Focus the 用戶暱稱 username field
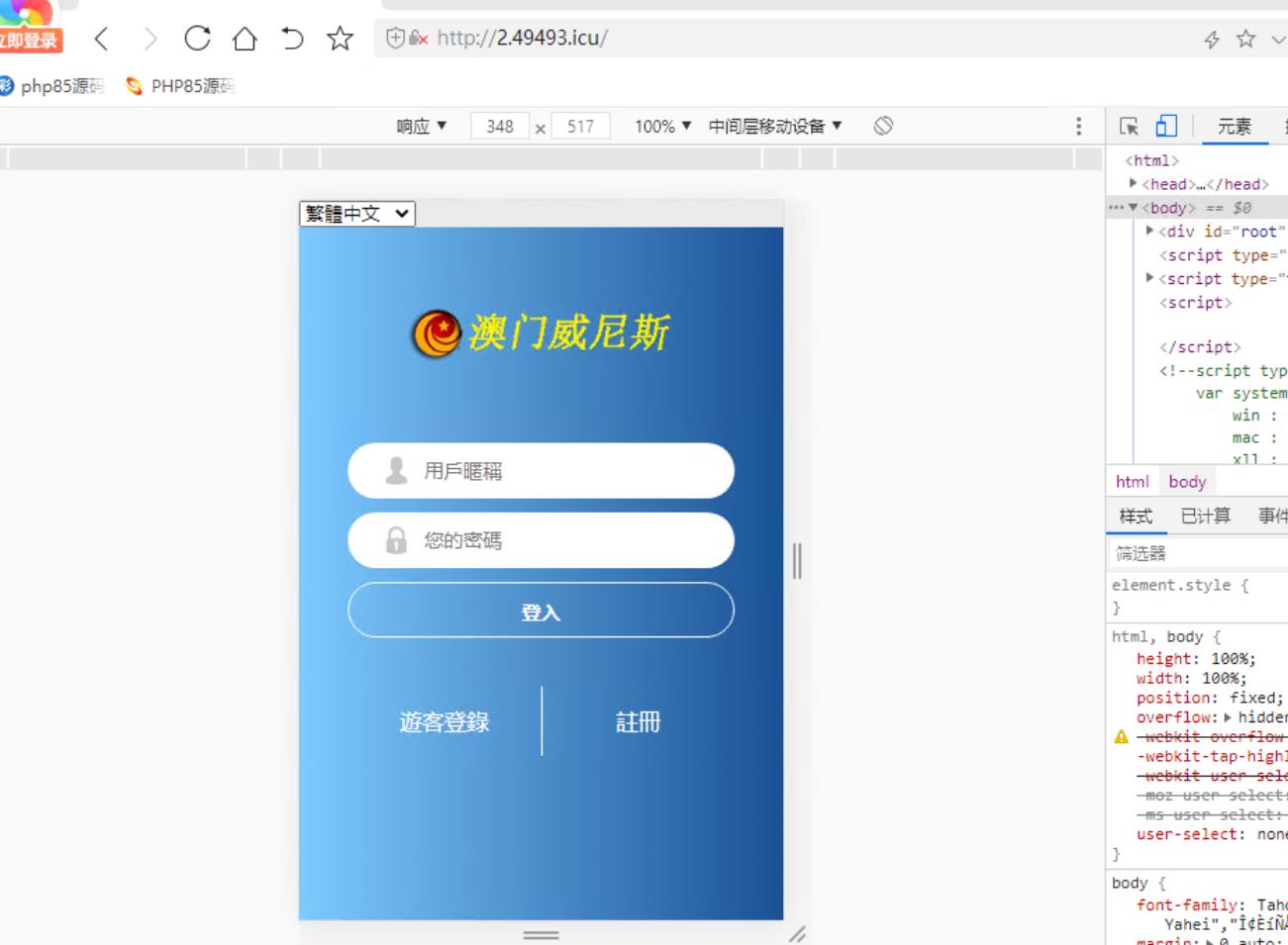The image size is (1288, 945). coord(554,471)
